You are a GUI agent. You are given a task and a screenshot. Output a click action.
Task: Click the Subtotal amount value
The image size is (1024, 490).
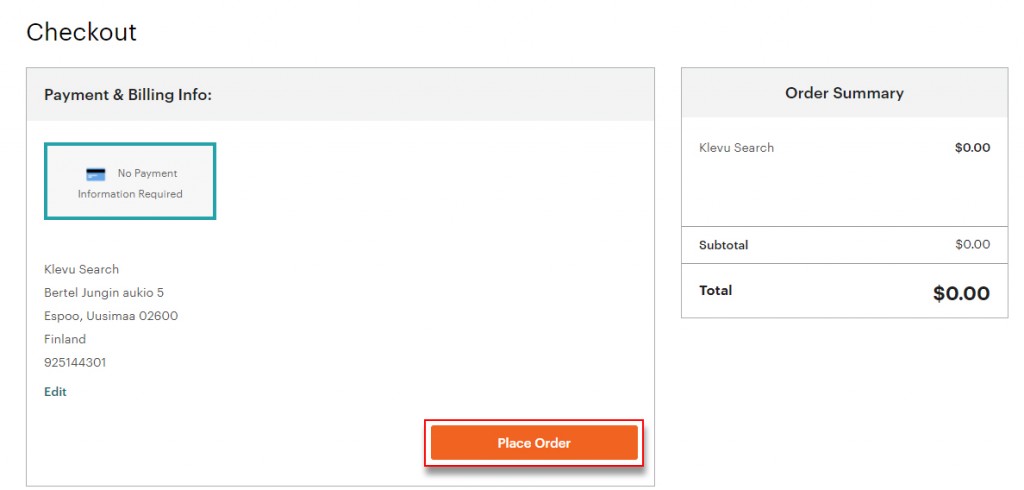(972, 245)
